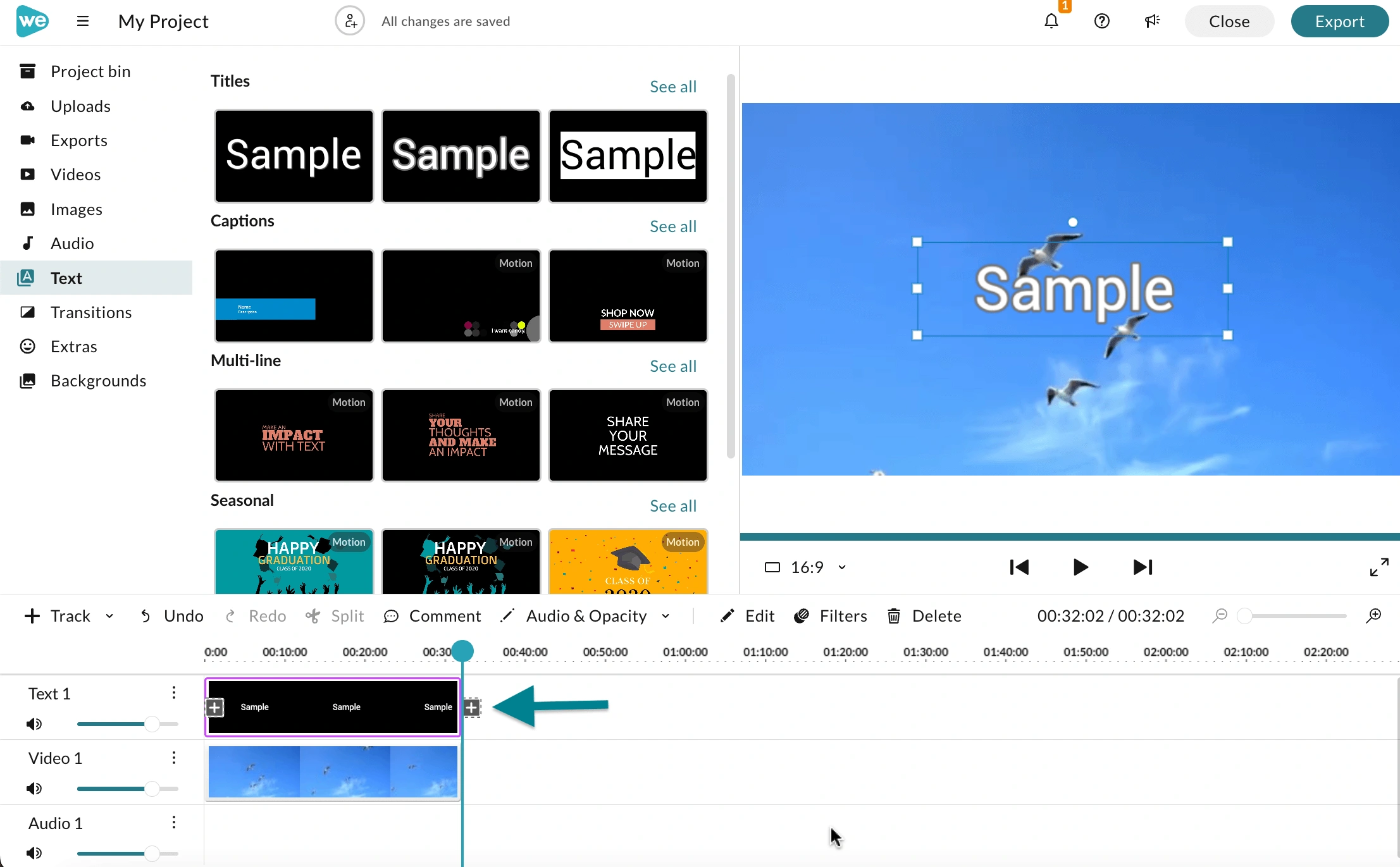Screen dimensions: 1400x867
Task: Open Video 1 track options menu
Action: coord(173,758)
